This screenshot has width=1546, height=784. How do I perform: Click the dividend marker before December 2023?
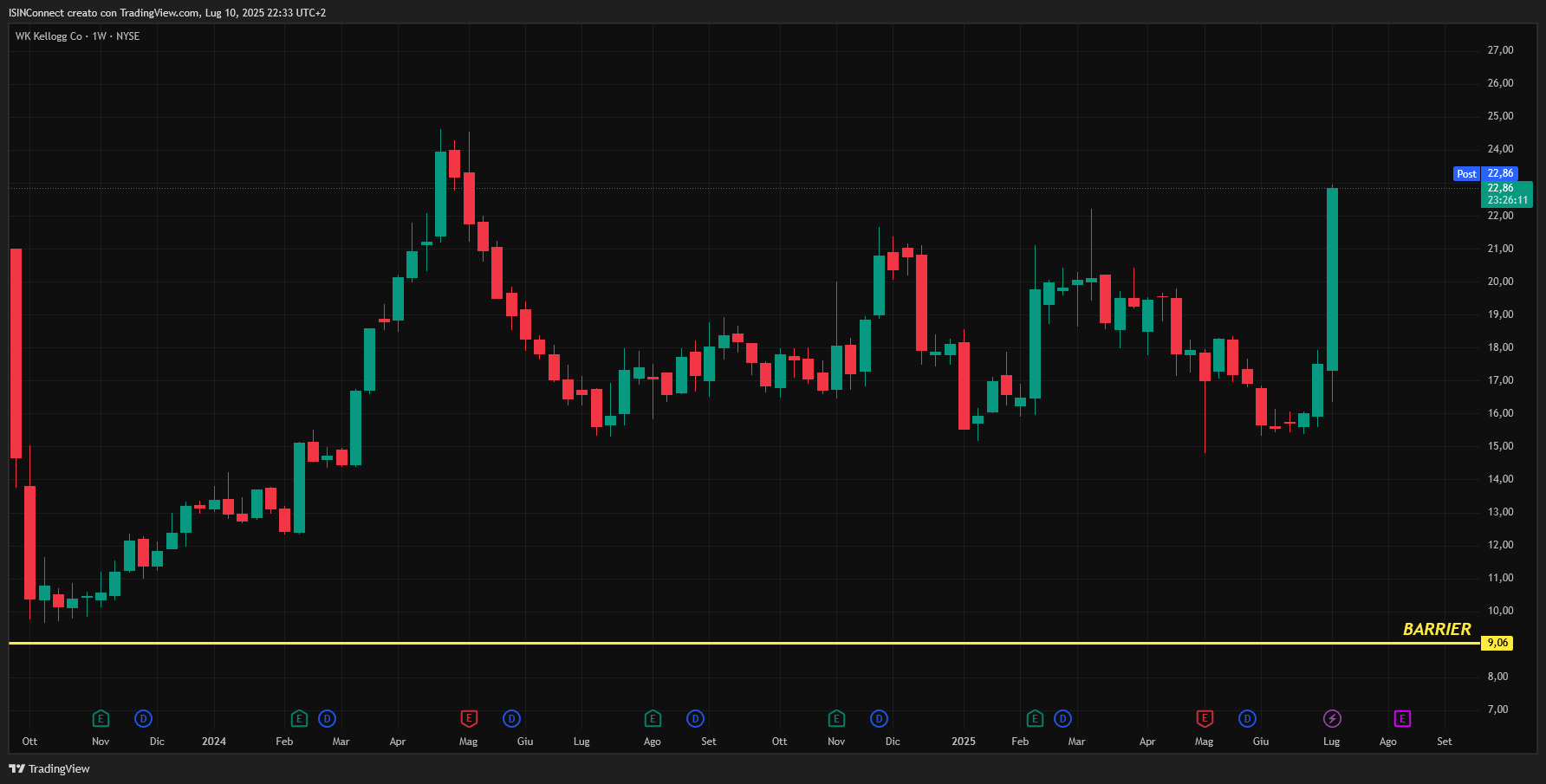[143, 718]
